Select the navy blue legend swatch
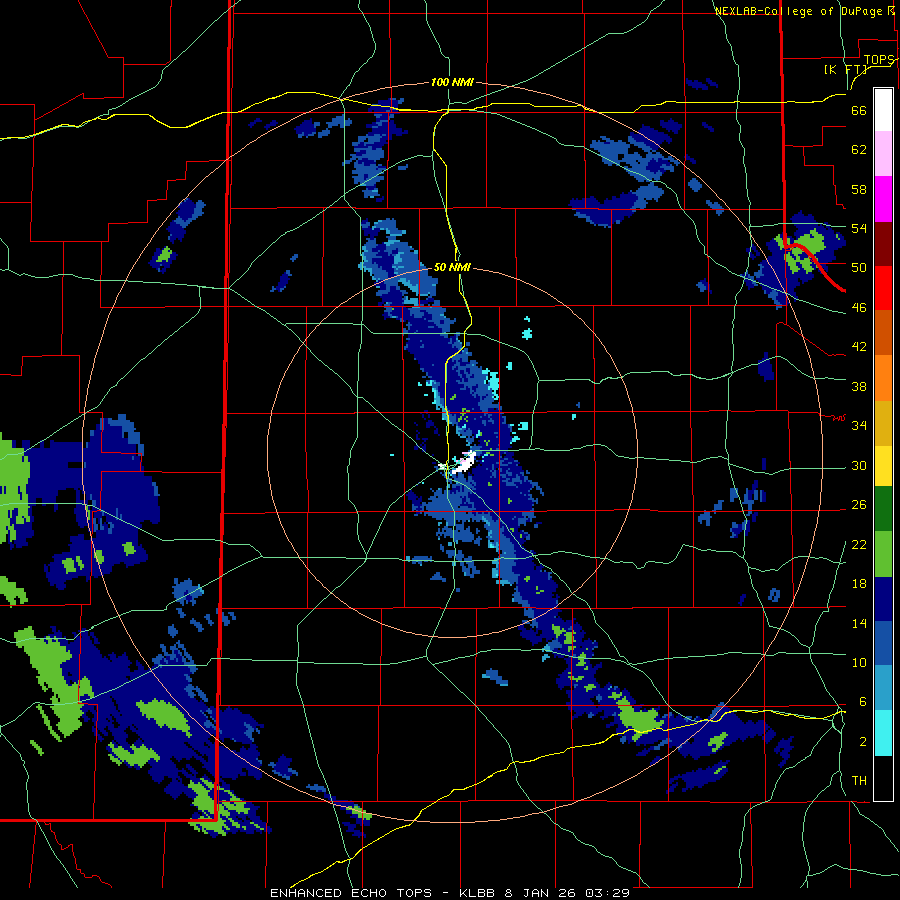 pyautogui.click(x=883, y=599)
